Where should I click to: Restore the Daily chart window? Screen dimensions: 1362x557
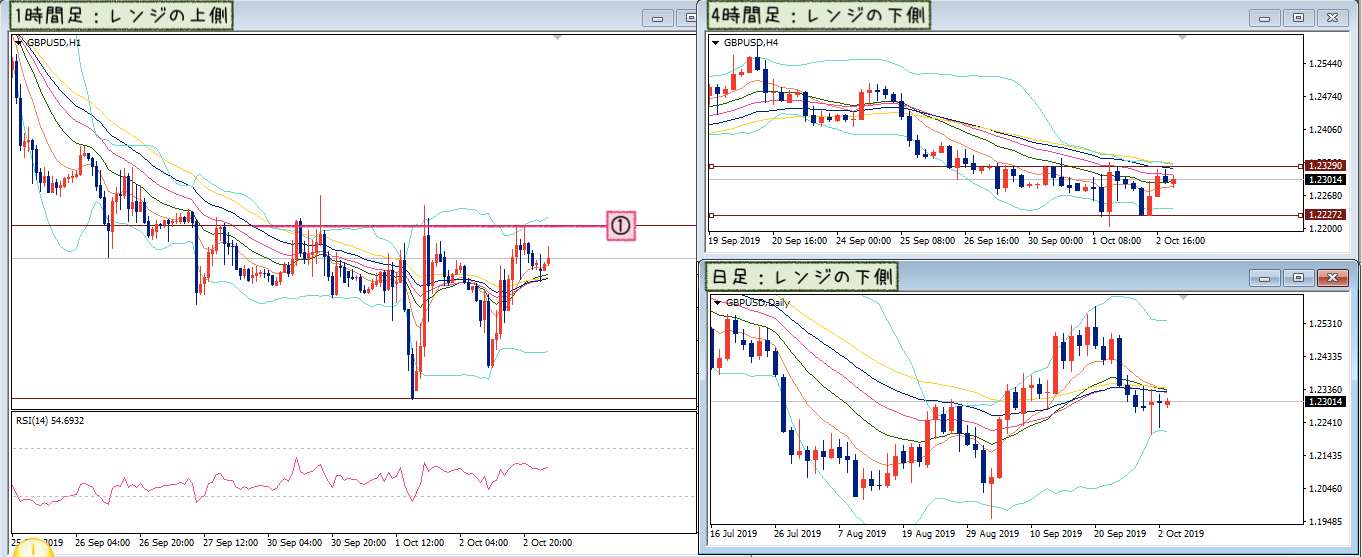[x=1298, y=278]
